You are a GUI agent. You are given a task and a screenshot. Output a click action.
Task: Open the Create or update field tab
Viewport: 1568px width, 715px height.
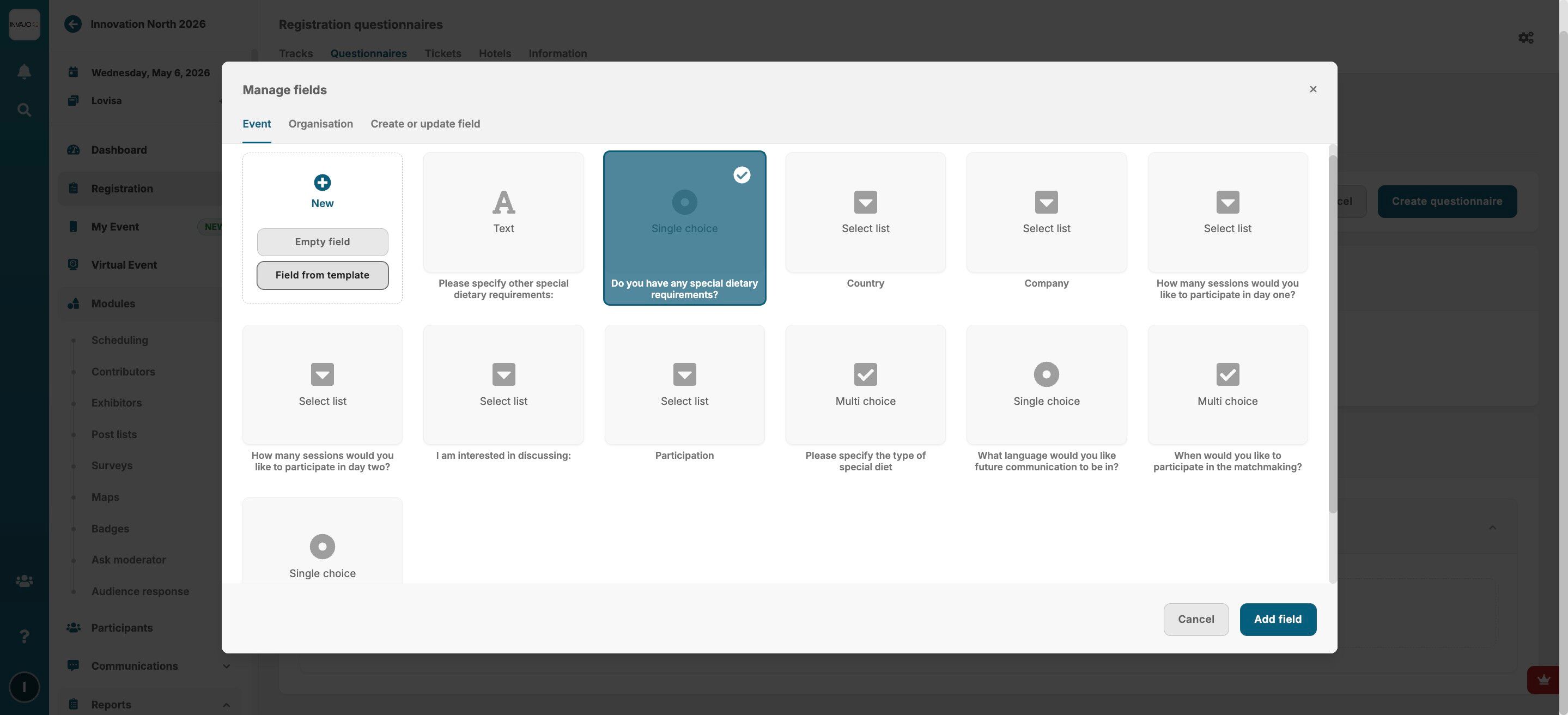click(425, 124)
